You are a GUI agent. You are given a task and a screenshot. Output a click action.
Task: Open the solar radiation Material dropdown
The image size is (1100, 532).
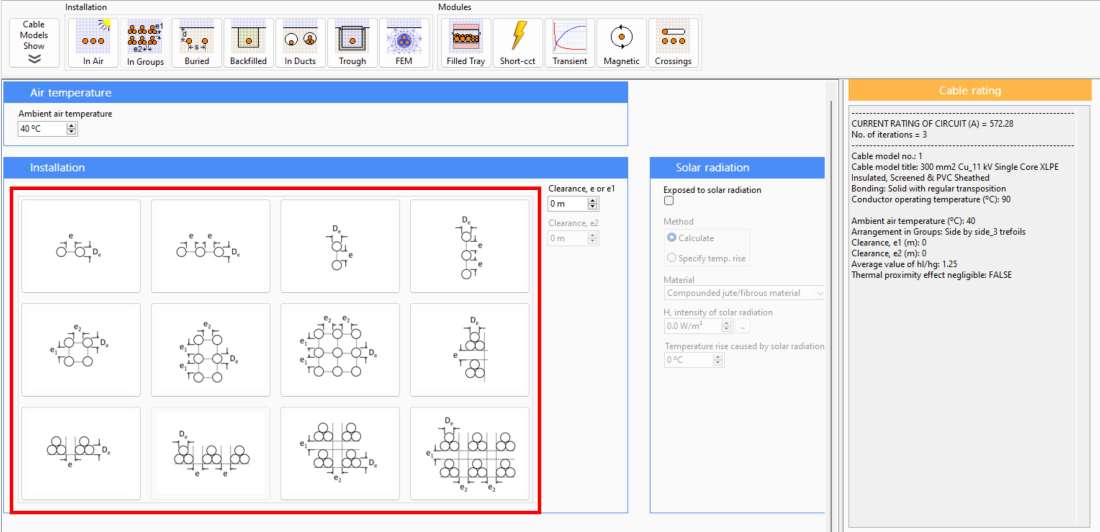click(745, 293)
